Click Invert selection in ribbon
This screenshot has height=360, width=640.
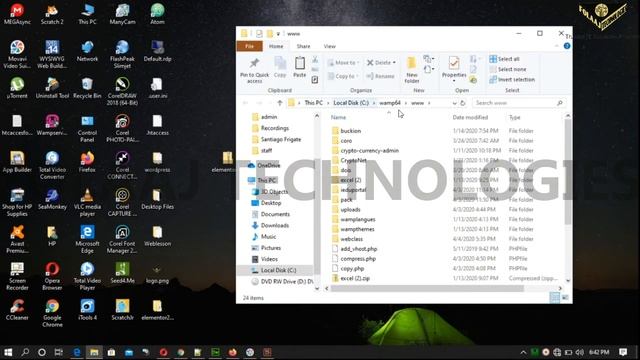point(512,80)
